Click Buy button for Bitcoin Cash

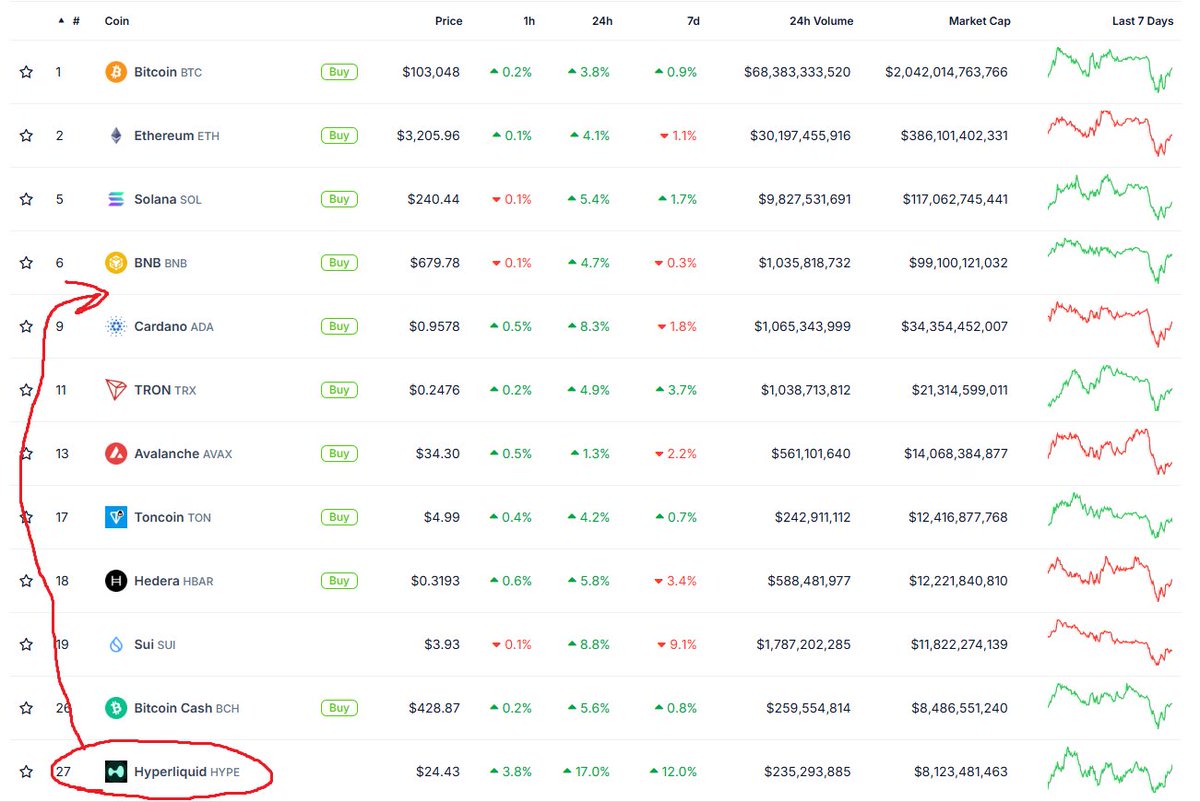[339, 708]
